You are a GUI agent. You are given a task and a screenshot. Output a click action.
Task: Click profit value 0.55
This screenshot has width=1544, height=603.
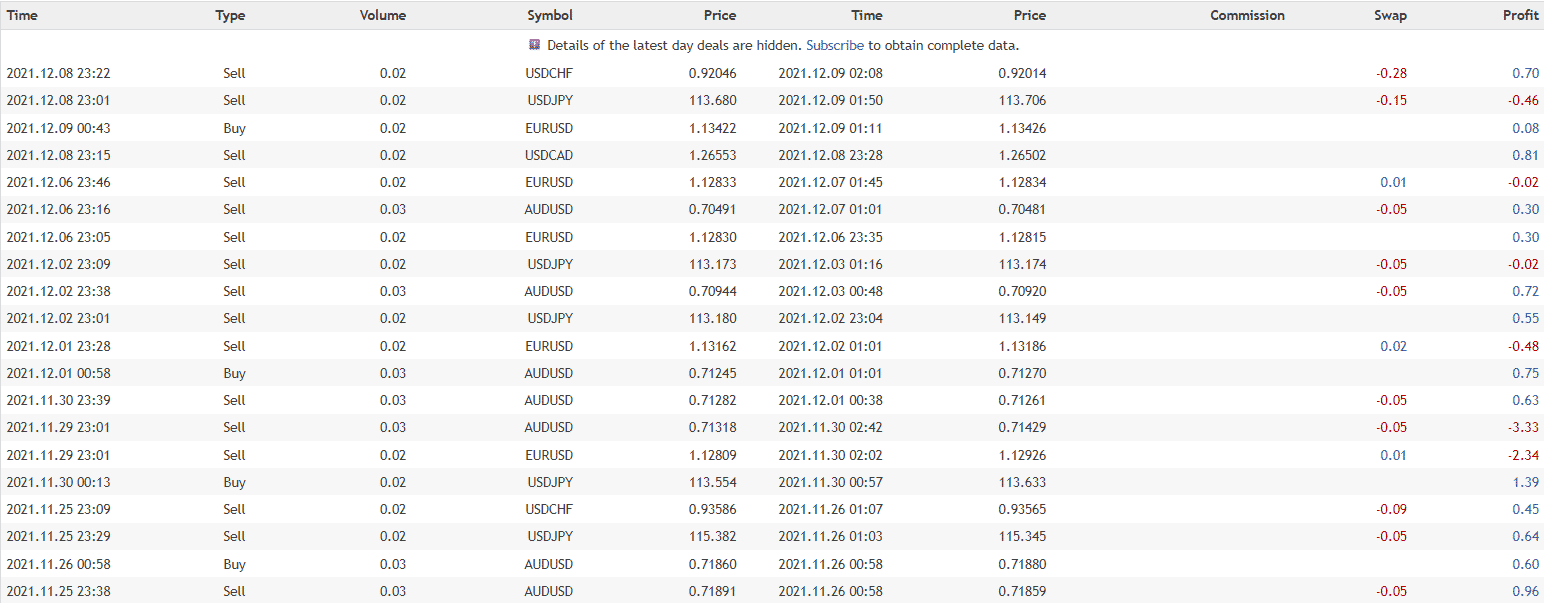click(x=1526, y=318)
